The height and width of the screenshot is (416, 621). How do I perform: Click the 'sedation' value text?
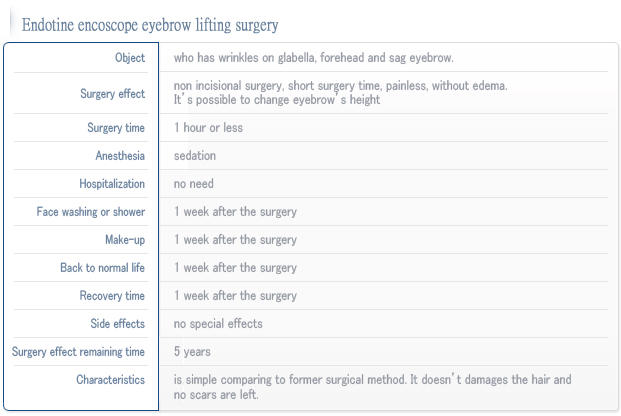click(x=195, y=156)
